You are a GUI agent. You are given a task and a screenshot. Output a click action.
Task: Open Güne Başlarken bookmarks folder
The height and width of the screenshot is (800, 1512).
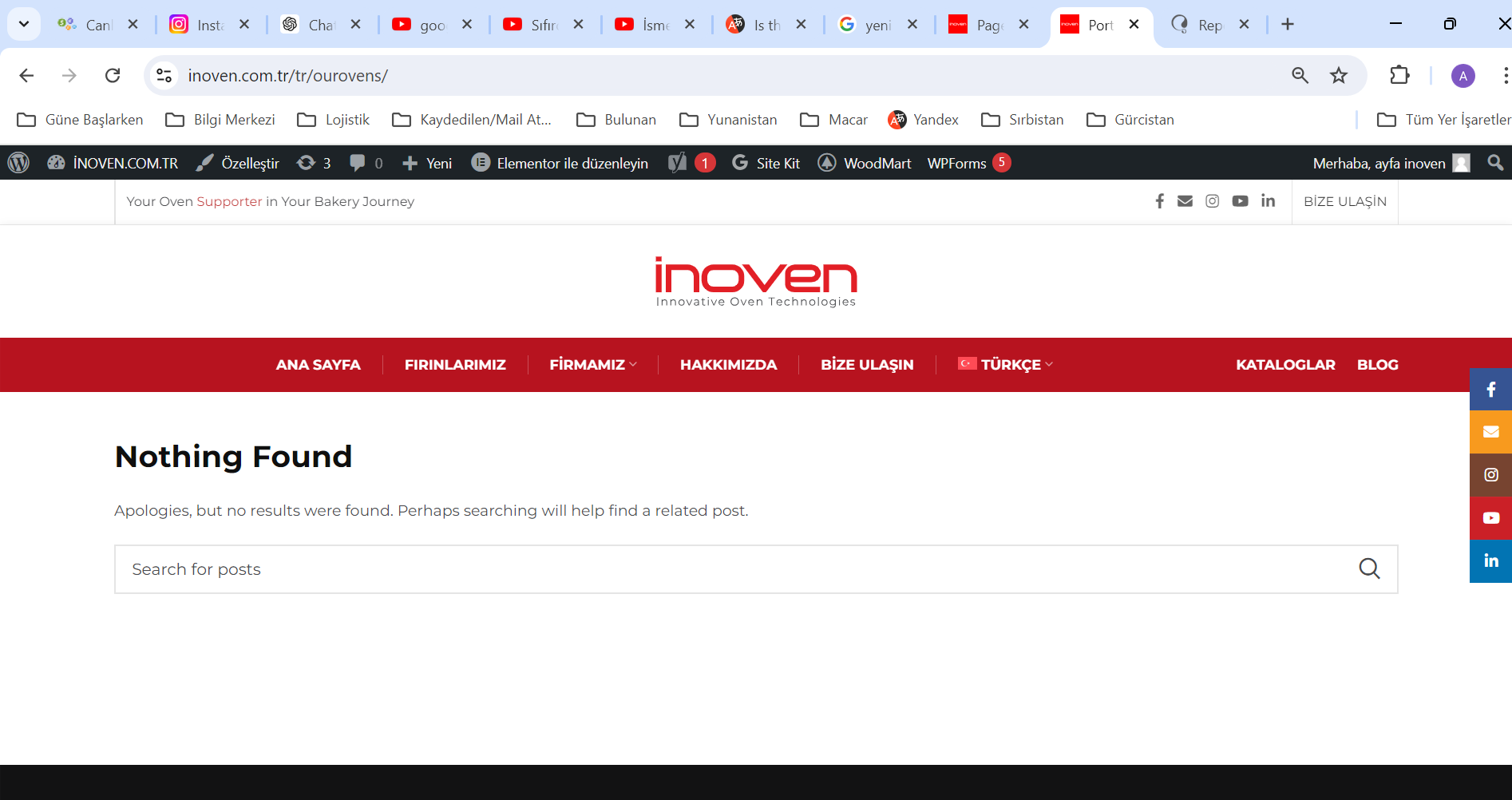click(x=81, y=120)
